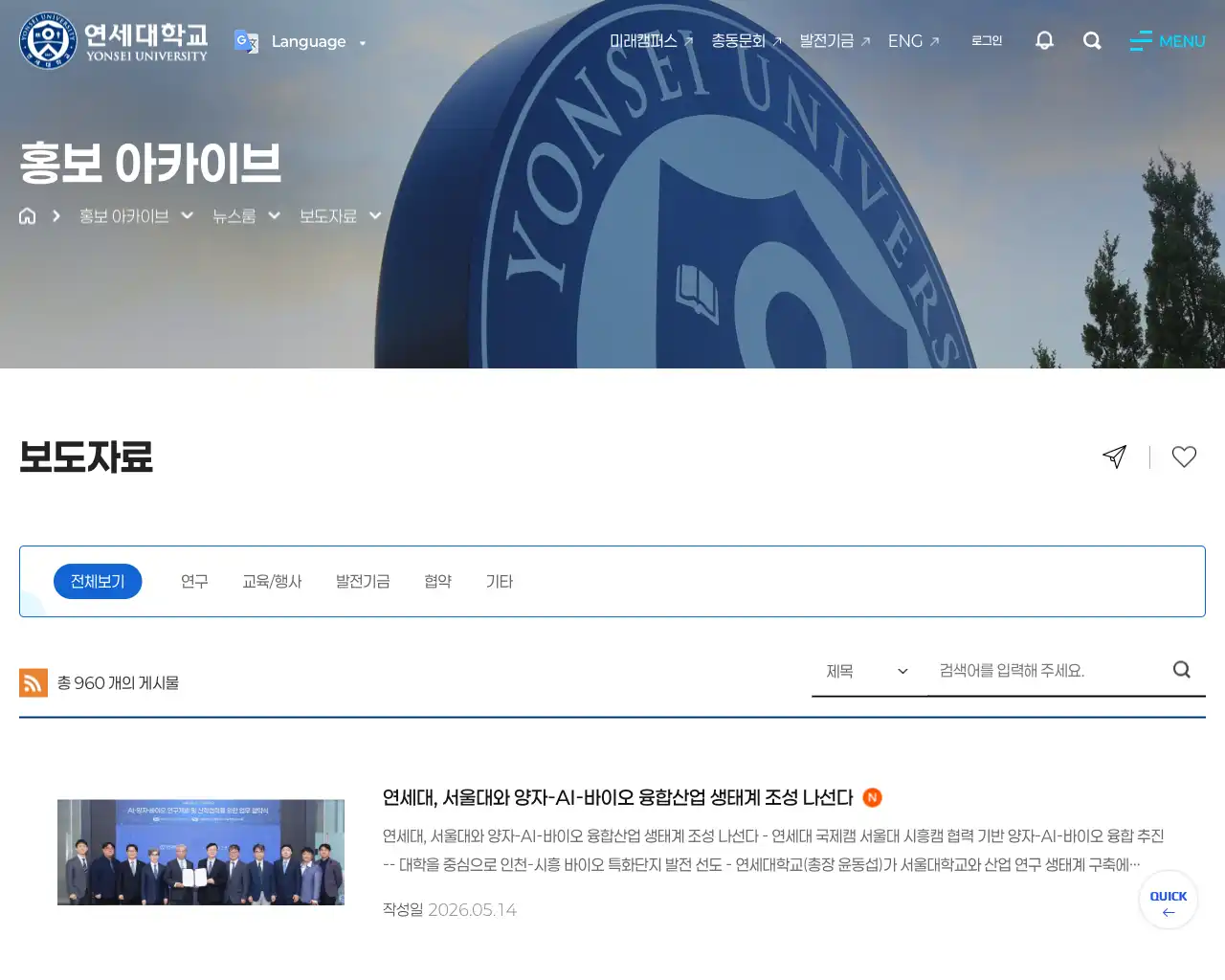Screen dimensions: 1225x980
Task: Click the 로그인 login link
Action: pos(987,40)
